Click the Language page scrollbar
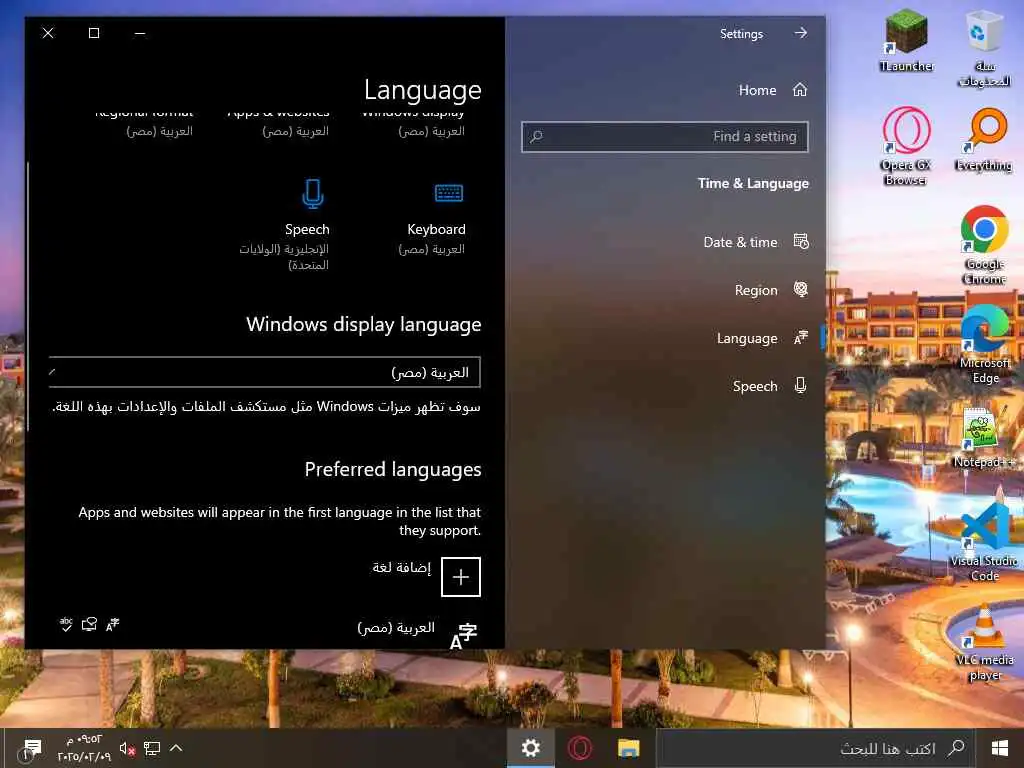This screenshot has height=768, width=1024. tap(28, 296)
